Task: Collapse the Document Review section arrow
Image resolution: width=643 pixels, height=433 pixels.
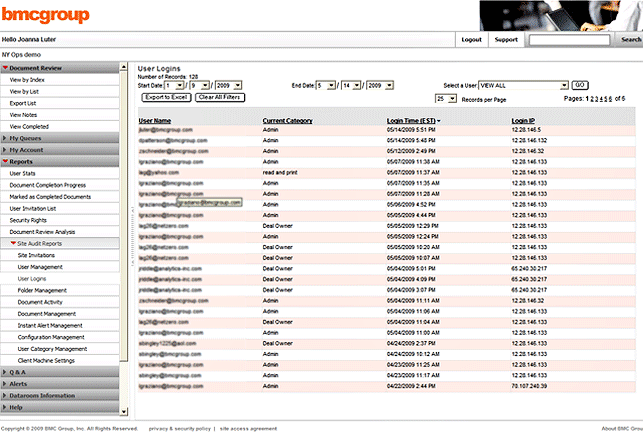Action: pos(5,68)
